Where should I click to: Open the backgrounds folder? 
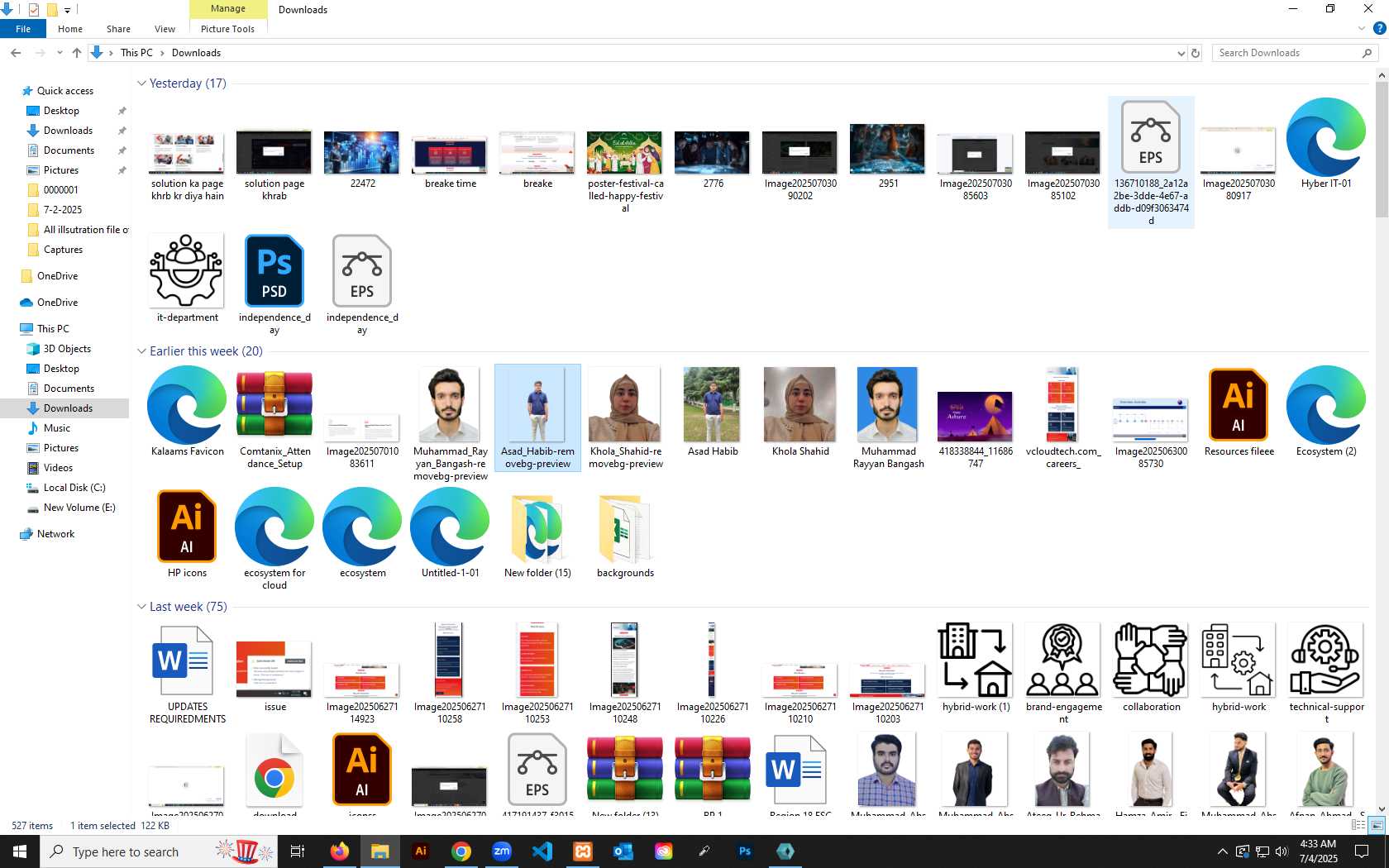point(625,528)
